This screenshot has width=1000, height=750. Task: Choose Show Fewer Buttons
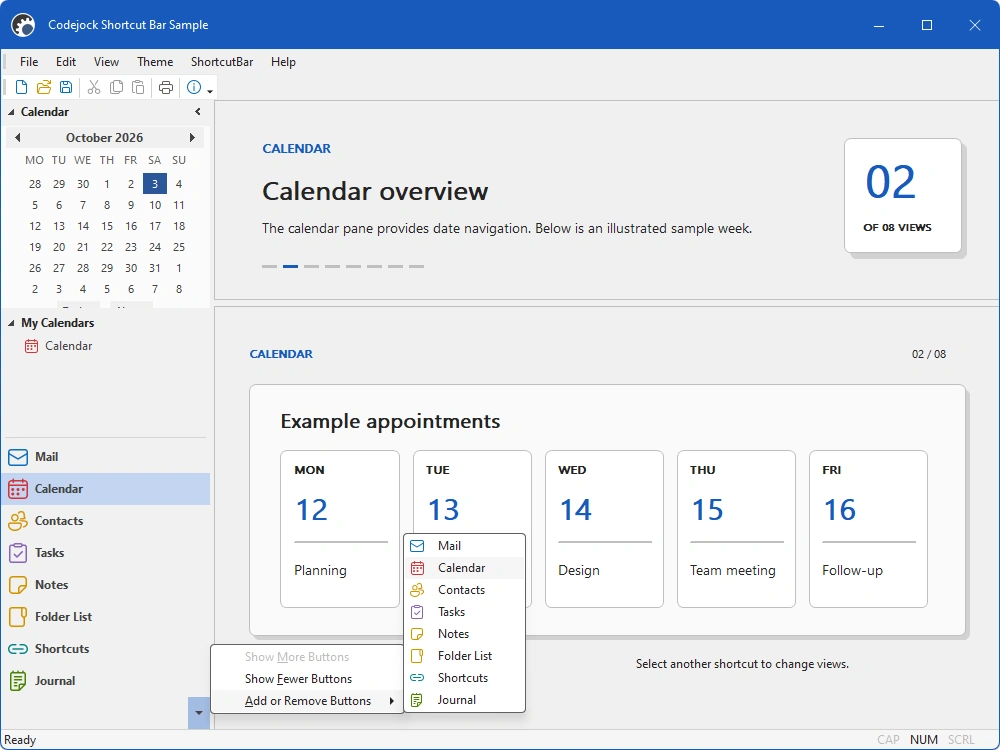pyautogui.click(x=307, y=679)
